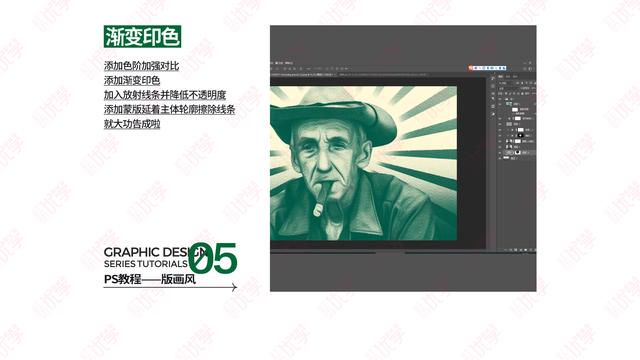640x360 pixels.
Task: Click the green 渐变印色 title banner
Action: [142, 37]
